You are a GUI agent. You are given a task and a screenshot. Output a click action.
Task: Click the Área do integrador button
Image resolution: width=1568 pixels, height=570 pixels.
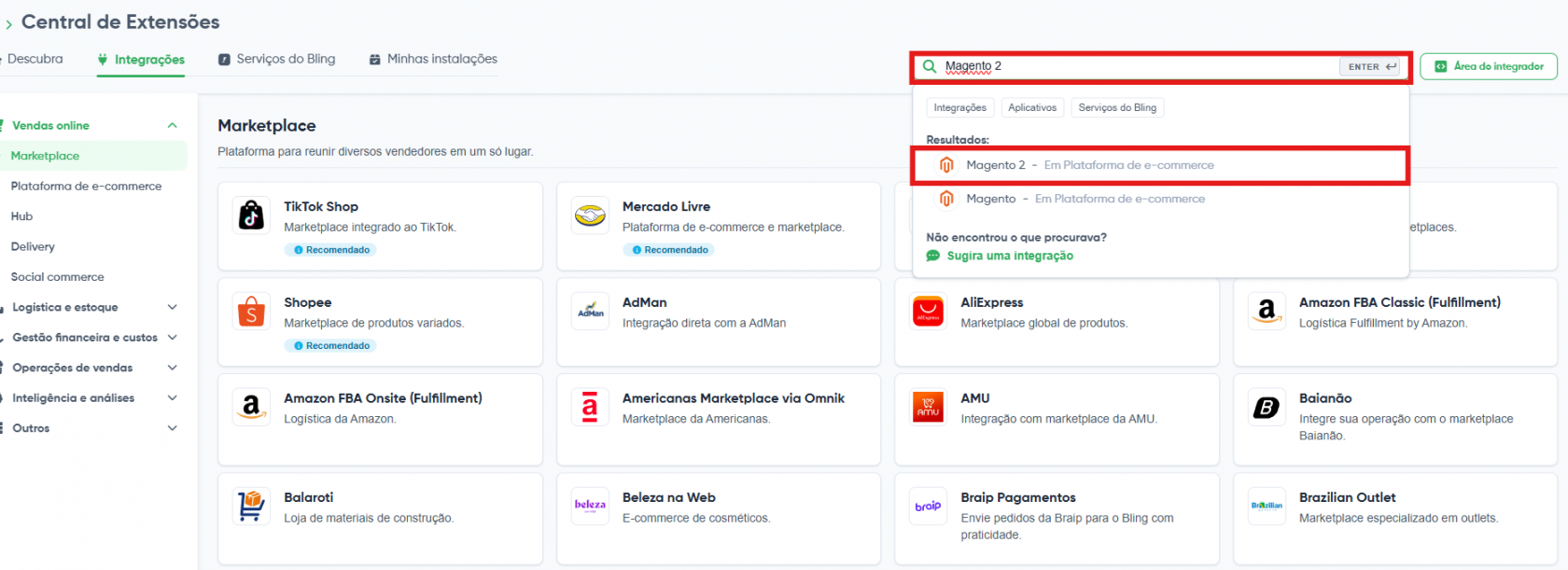point(1489,66)
